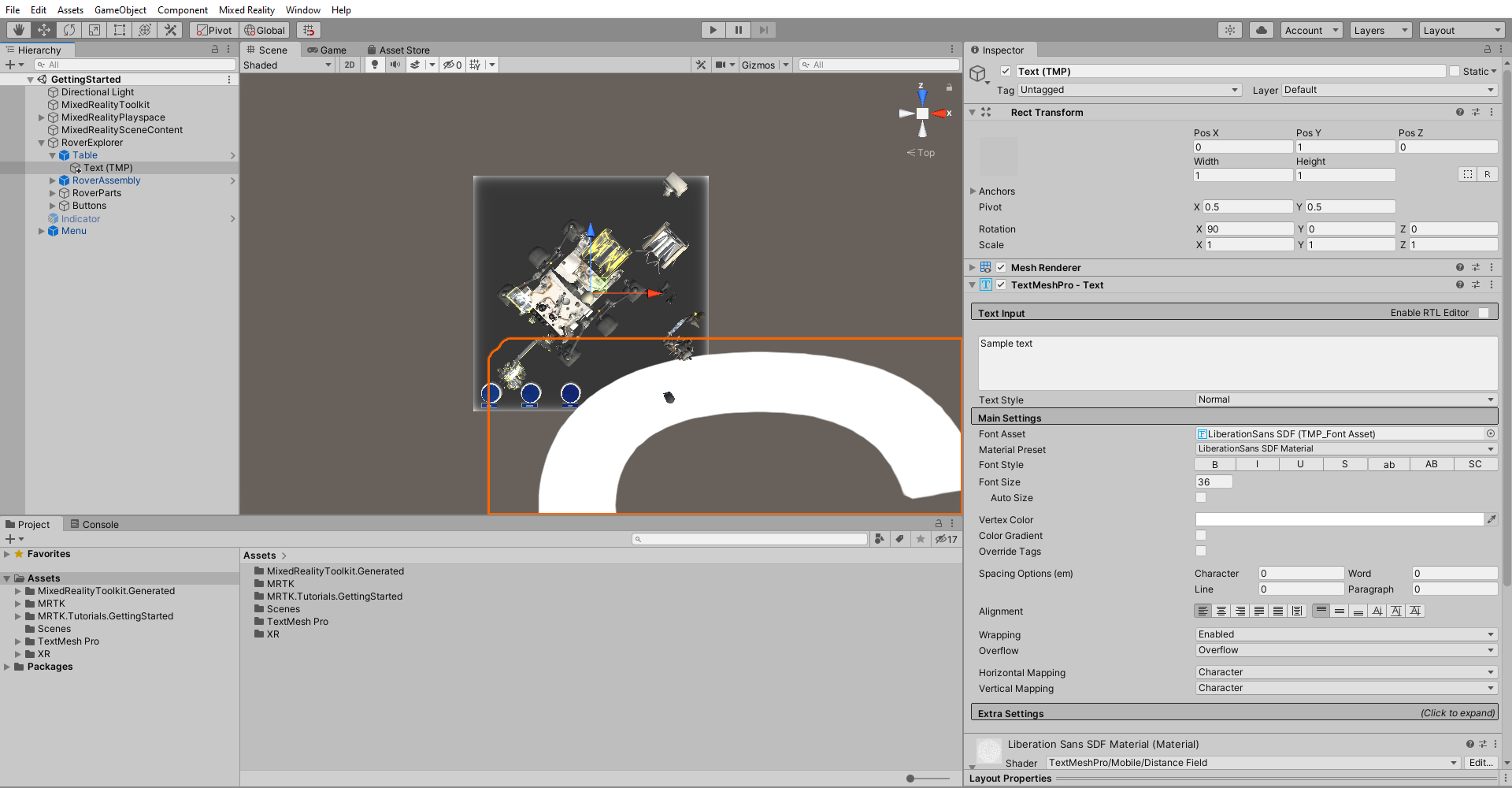This screenshot has height=788, width=1512.
Task: Select the Rect Transform tool
Action: (x=120, y=29)
